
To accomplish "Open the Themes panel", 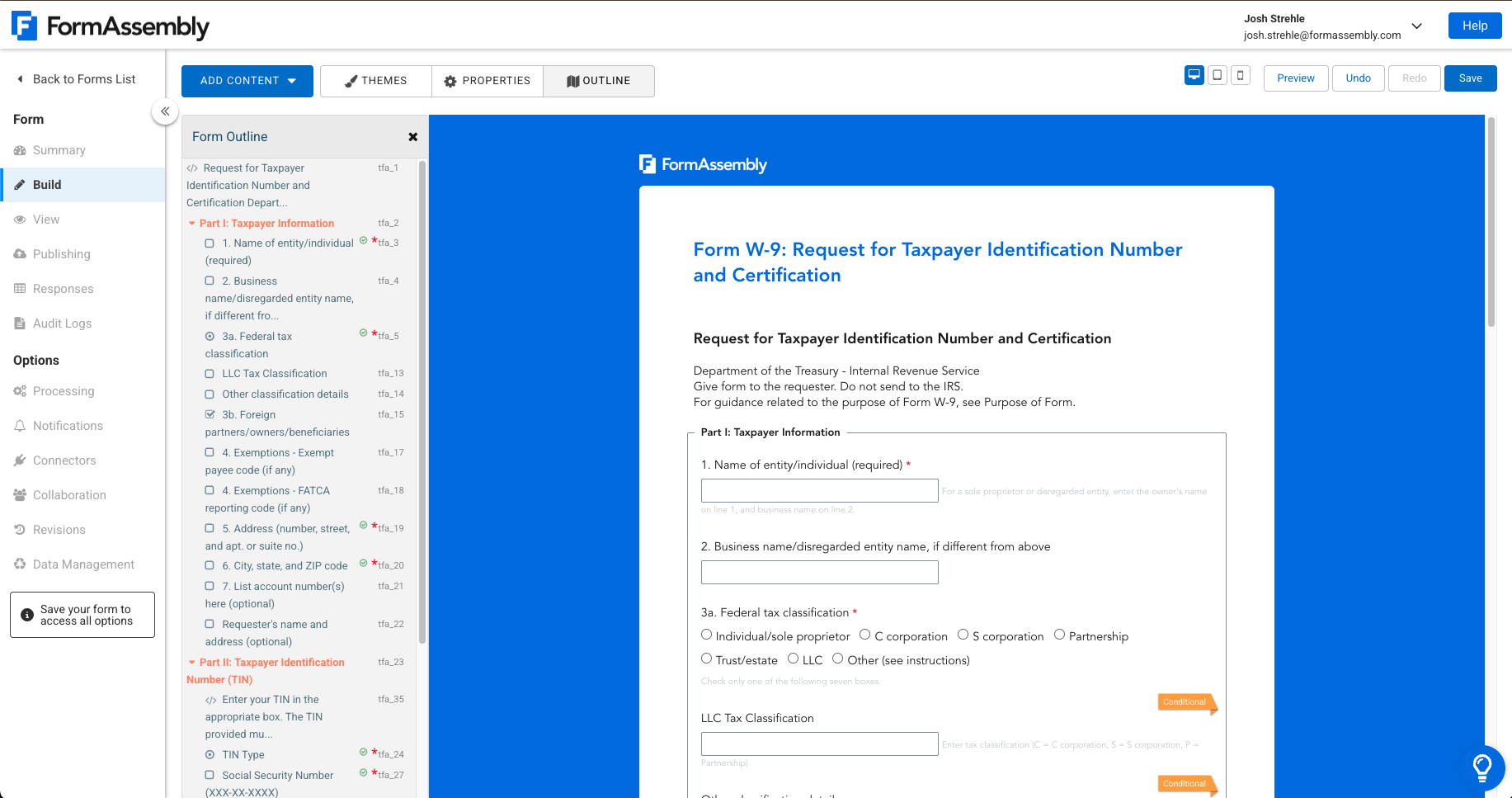I will click(376, 81).
